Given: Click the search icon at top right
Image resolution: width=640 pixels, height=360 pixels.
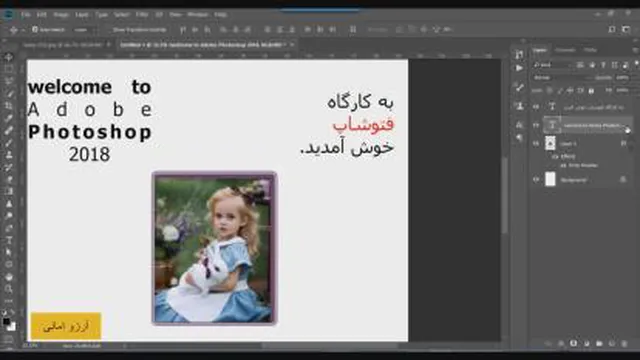Looking at the screenshot, I should click(x=611, y=29).
